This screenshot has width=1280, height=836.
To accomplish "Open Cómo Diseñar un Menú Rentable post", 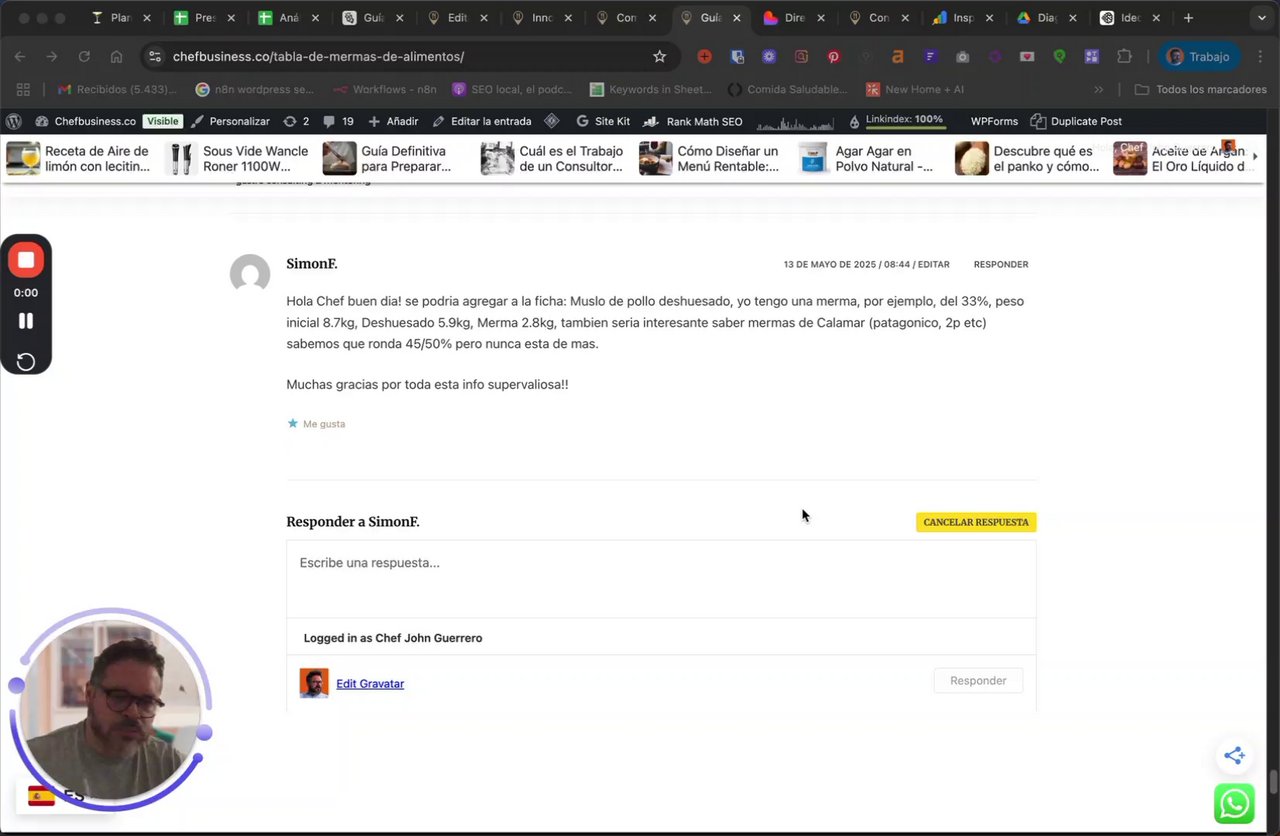I will coord(710,158).
